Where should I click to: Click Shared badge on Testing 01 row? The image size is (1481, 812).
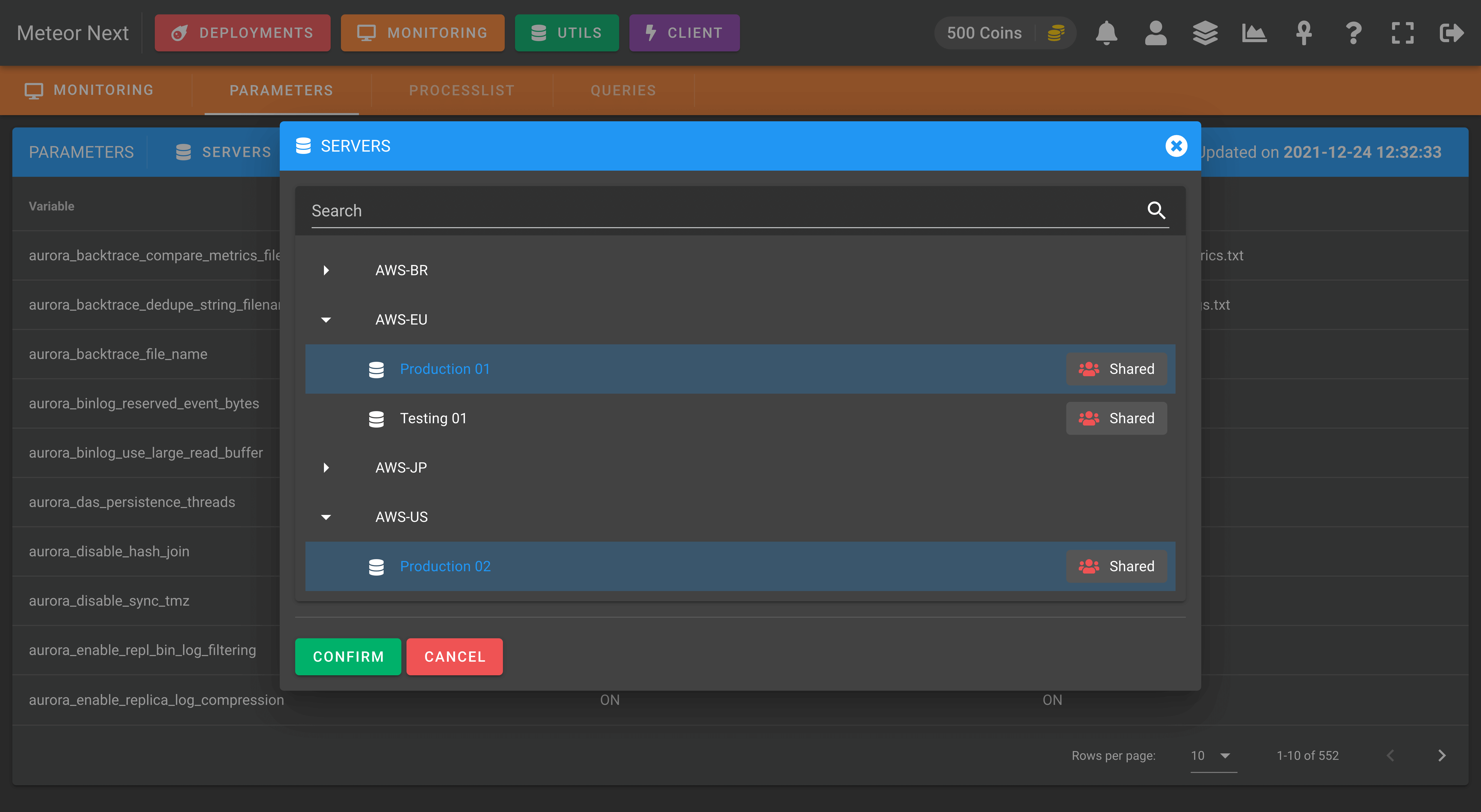point(1116,418)
